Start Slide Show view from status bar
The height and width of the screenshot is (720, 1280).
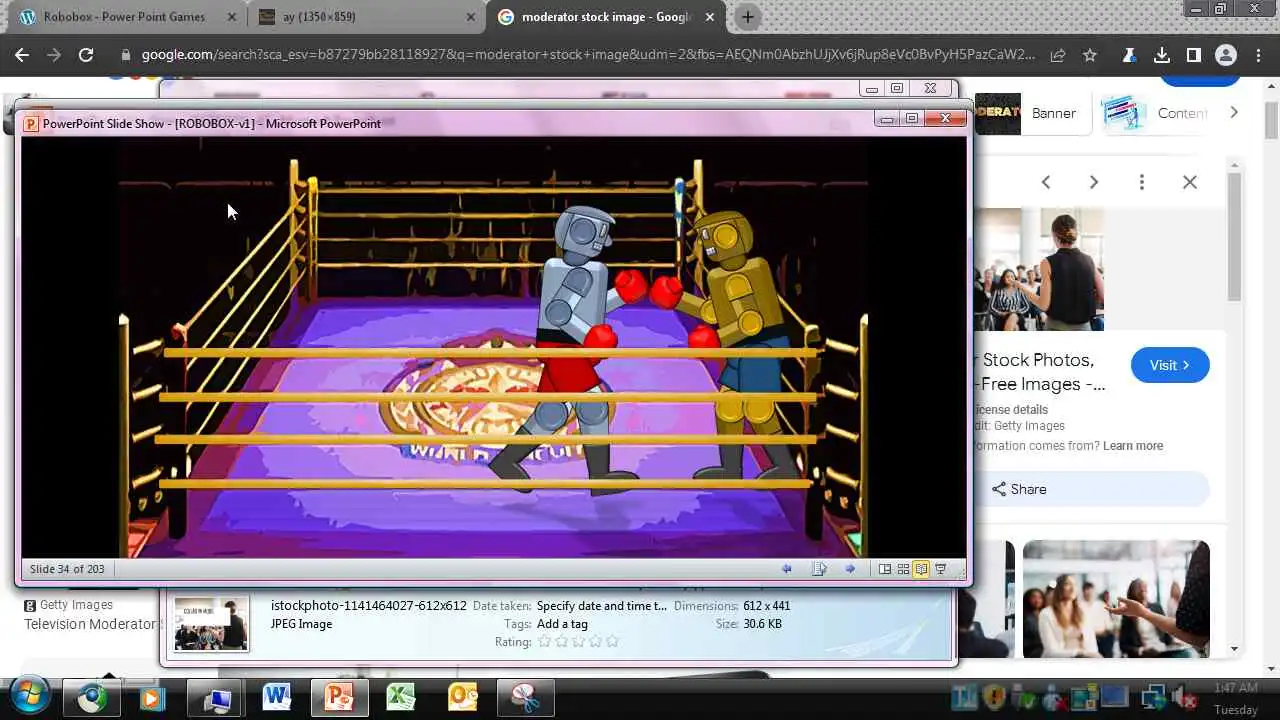940,569
